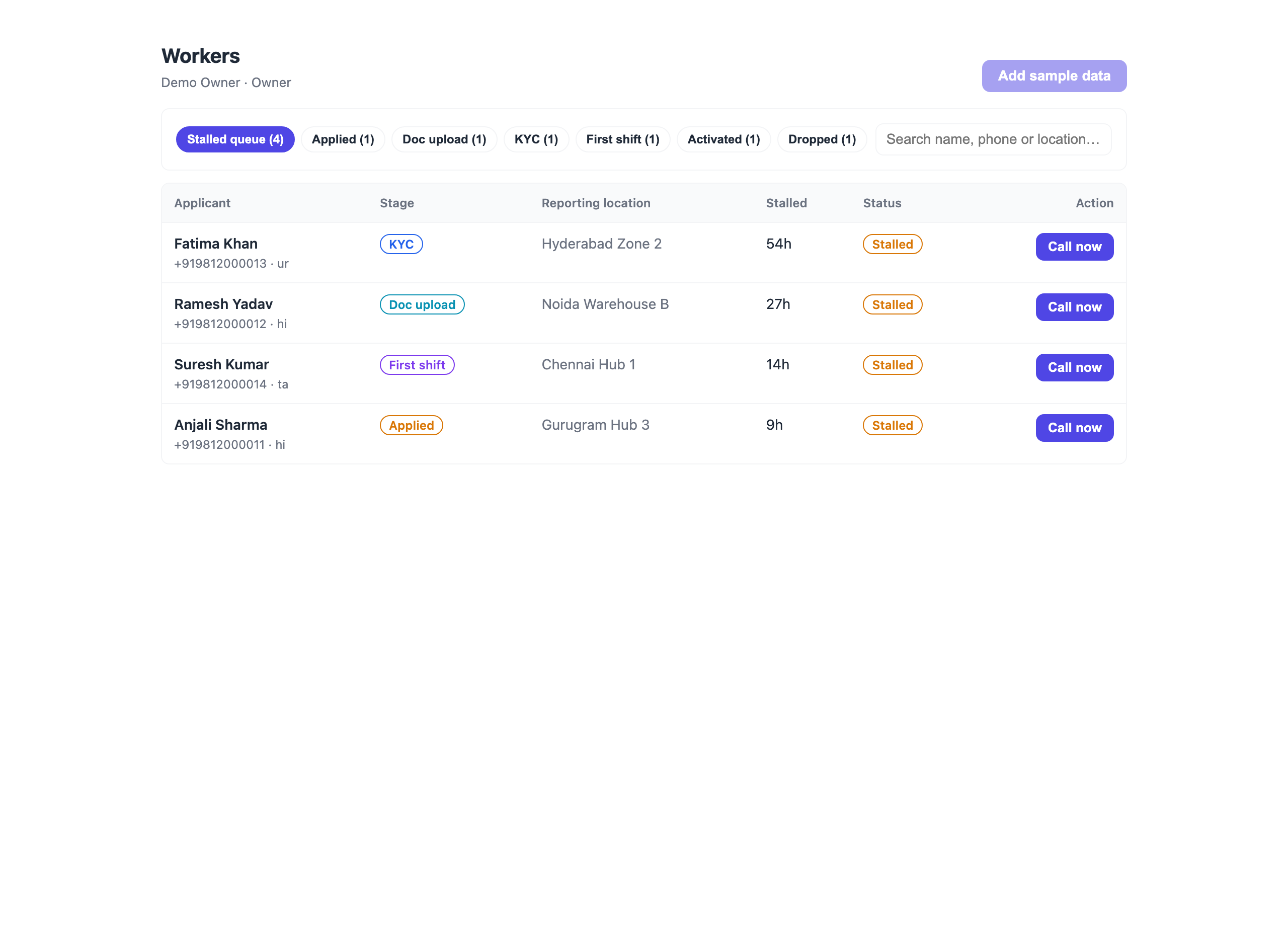Switch to the Applied (1) filter
1288x946 pixels.
tap(343, 139)
